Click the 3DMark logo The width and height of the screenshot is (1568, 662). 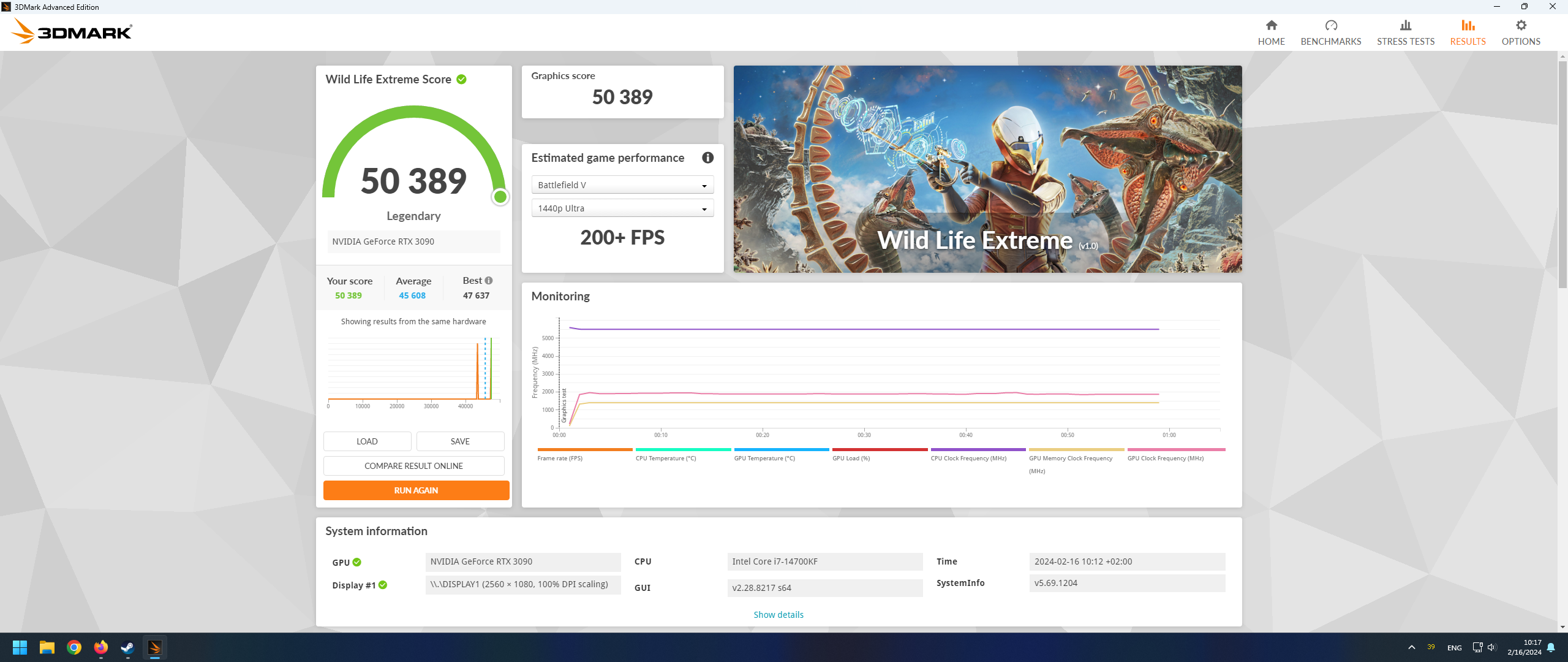(72, 32)
